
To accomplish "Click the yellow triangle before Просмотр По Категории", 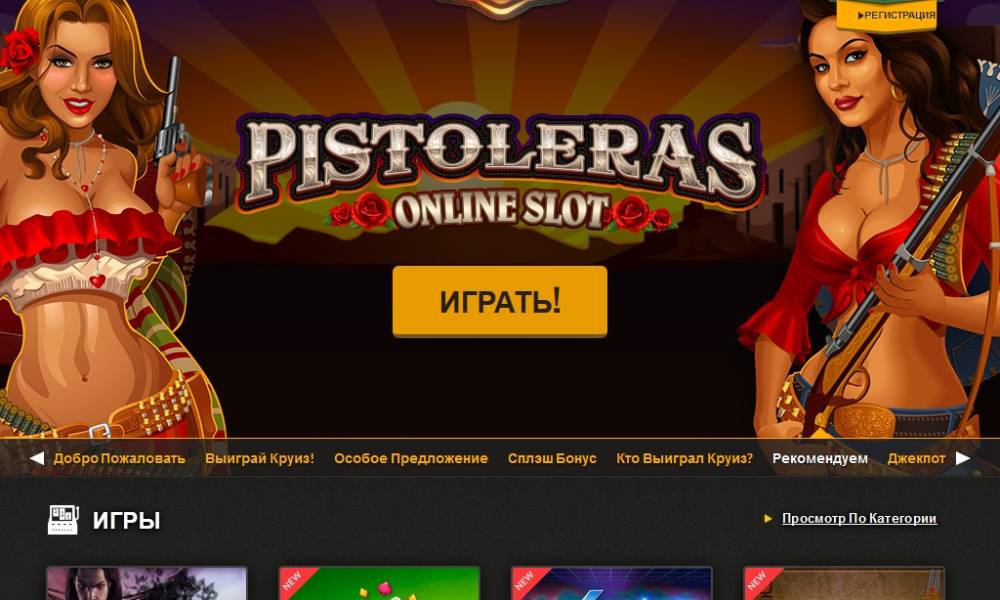I will 768,518.
